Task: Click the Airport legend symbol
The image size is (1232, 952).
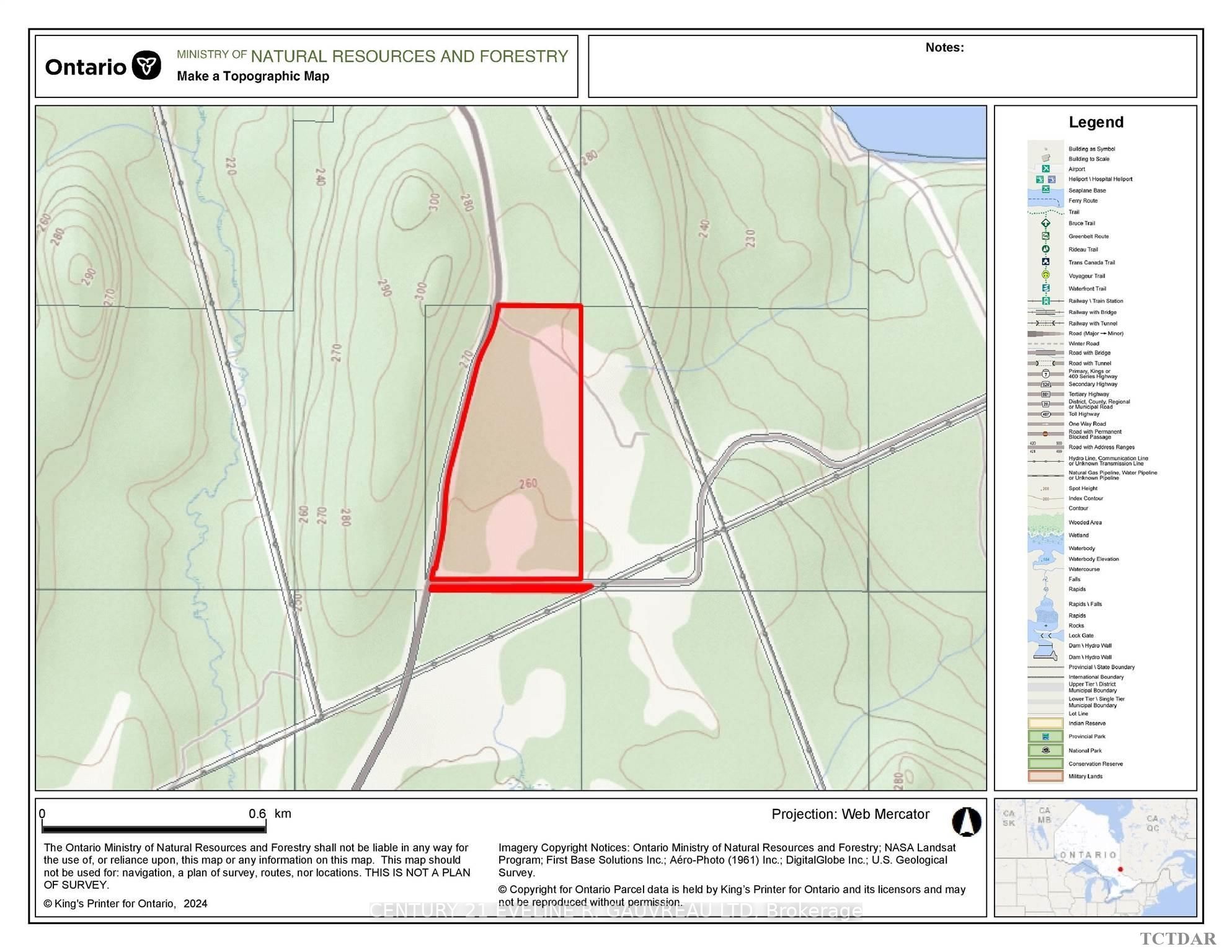Action: [1045, 169]
